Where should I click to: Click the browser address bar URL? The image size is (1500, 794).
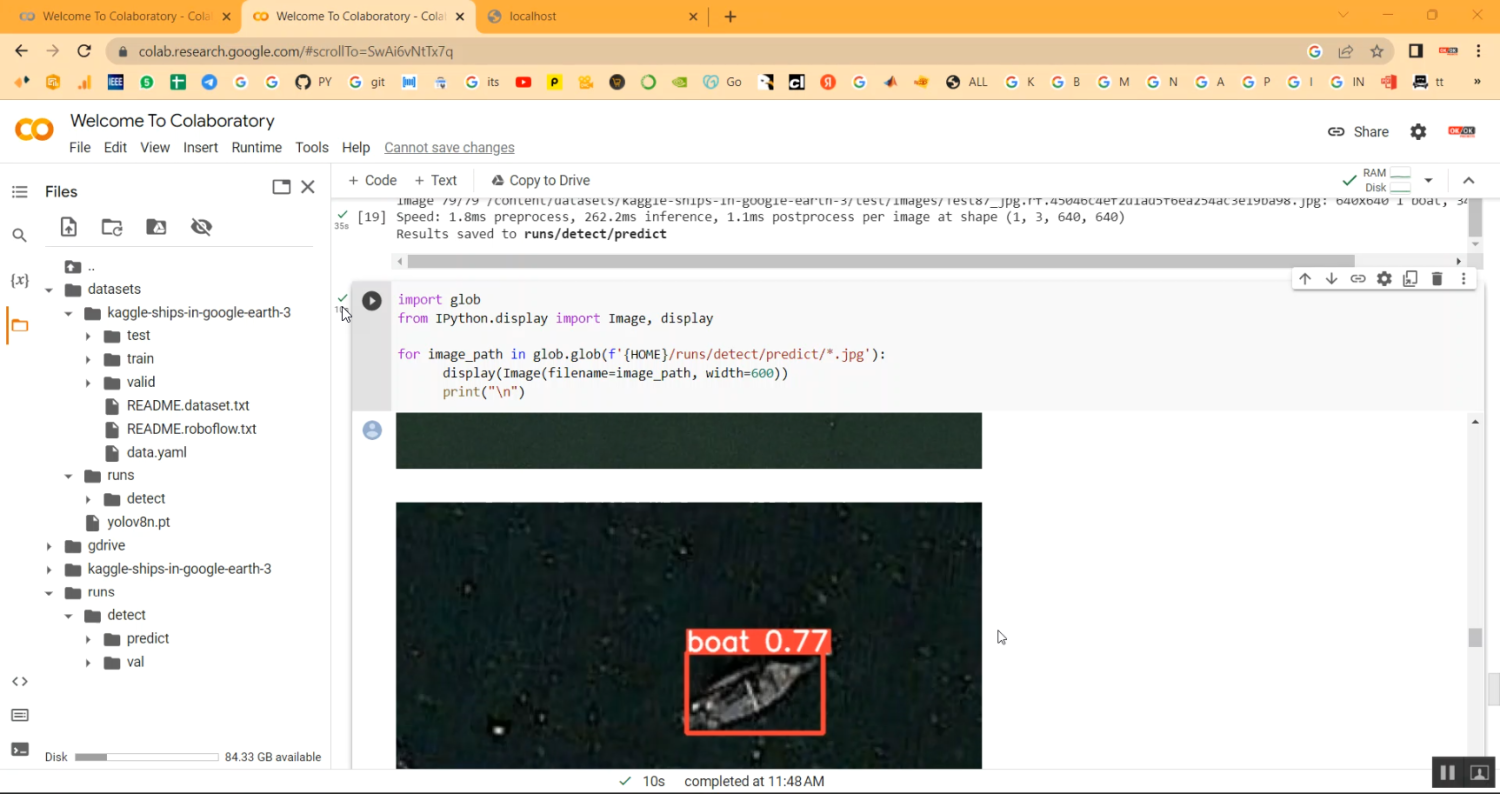[296, 51]
